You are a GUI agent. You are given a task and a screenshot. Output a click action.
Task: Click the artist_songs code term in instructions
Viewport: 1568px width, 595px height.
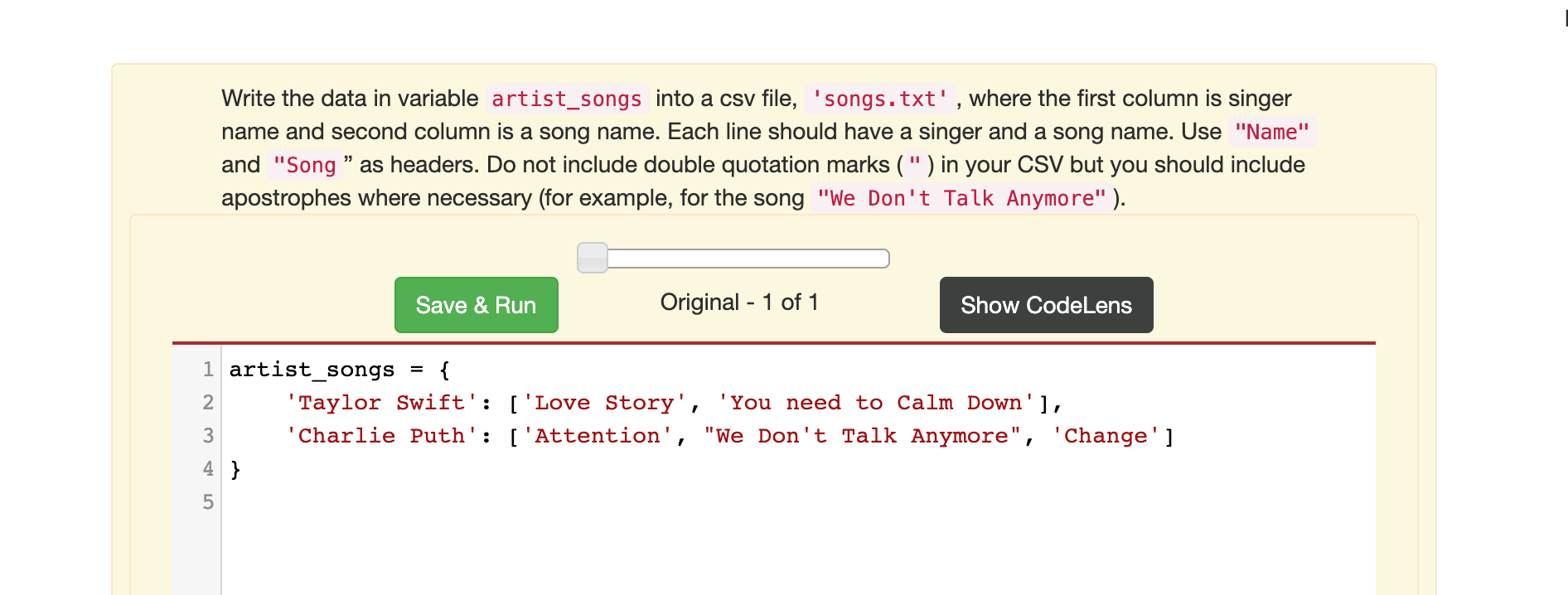pyautogui.click(x=567, y=99)
